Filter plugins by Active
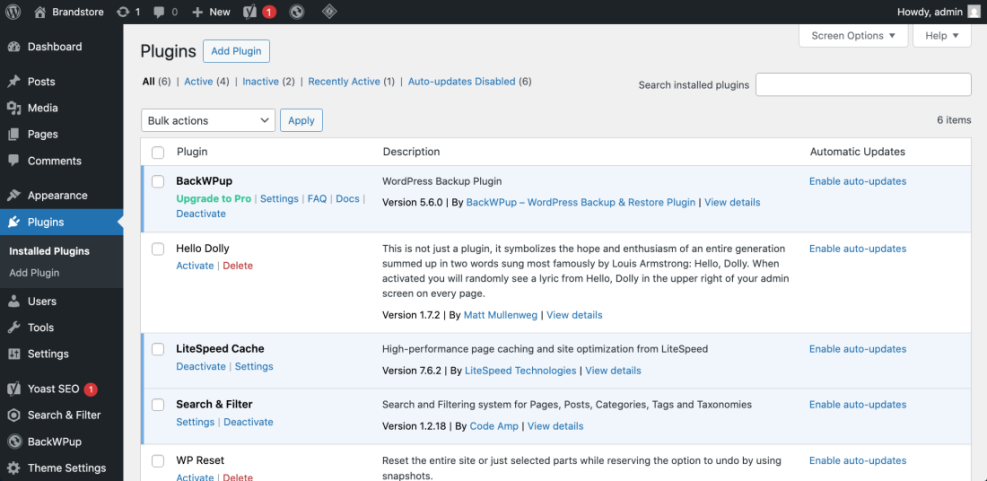Image resolution: width=987 pixels, height=481 pixels. (198, 81)
